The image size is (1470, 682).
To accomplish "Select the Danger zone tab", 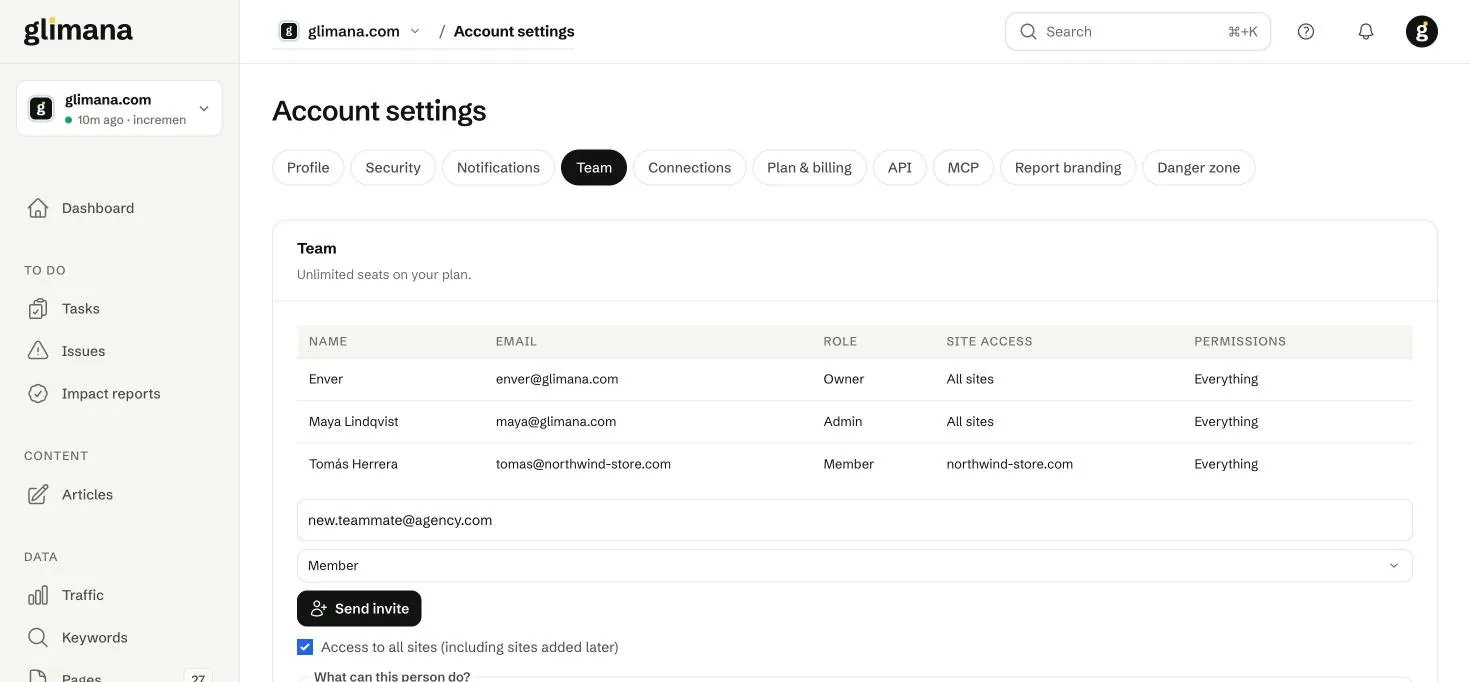I will 1198,168.
